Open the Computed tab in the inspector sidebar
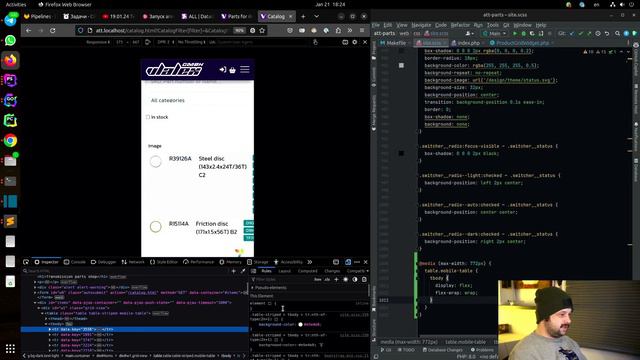Image resolution: width=640 pixels, height=360 pixels. coord(307,271)
